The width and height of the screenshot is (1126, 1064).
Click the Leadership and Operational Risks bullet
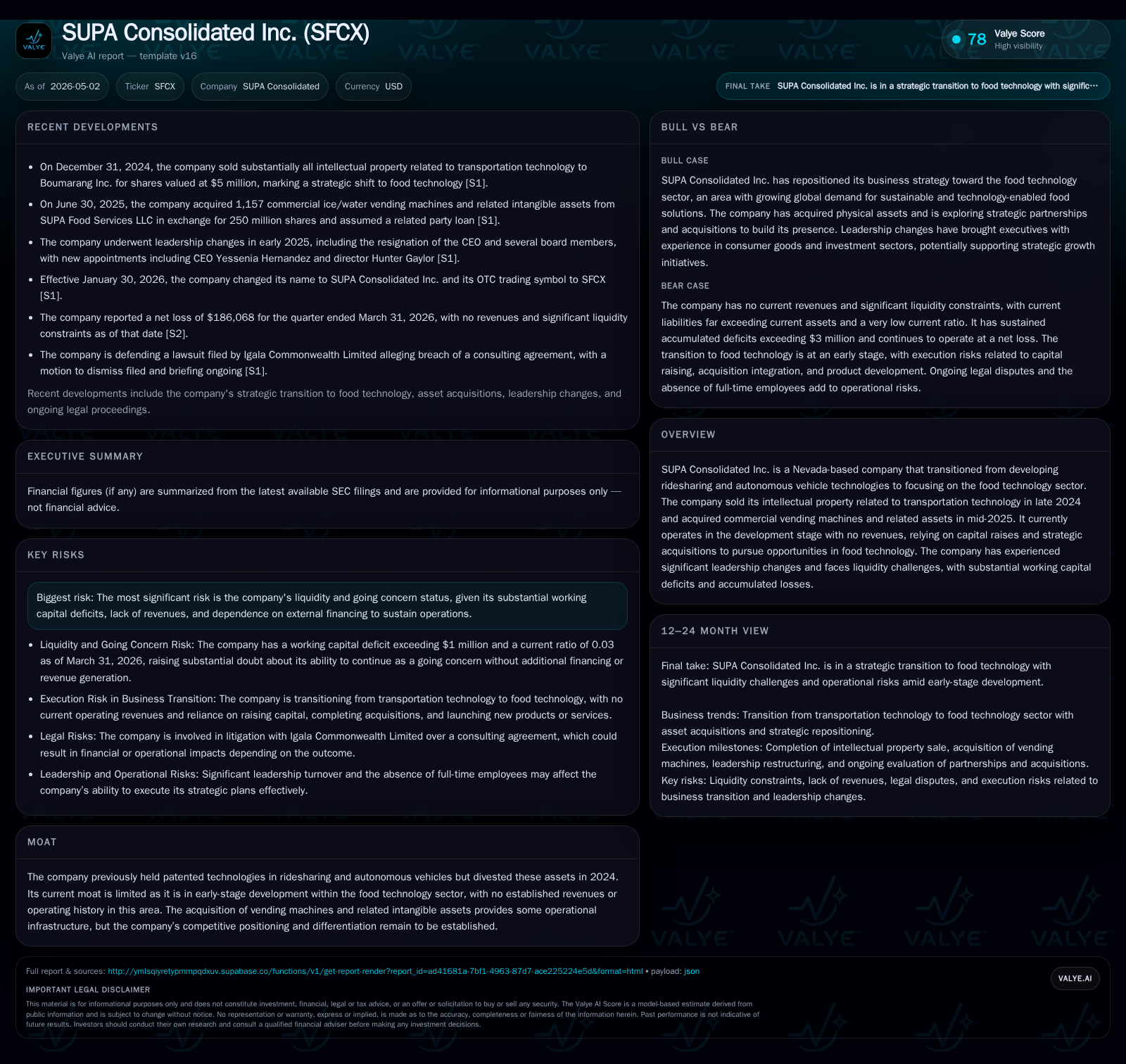[x=318, y=783]
